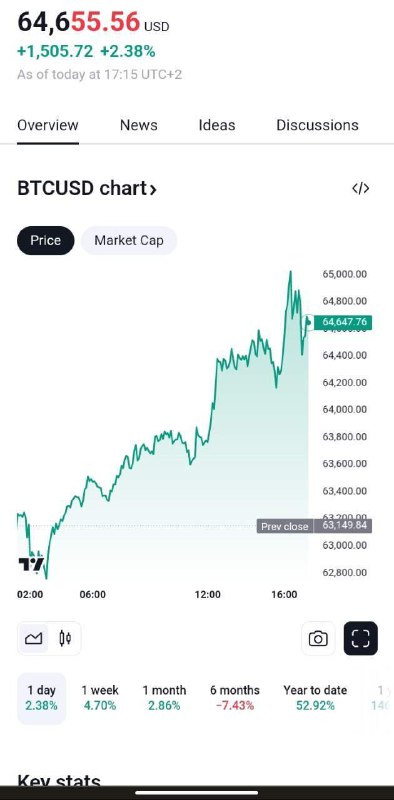Choose the 1 month range
This screenshot has width=394, height=800.
pos(164,698)
